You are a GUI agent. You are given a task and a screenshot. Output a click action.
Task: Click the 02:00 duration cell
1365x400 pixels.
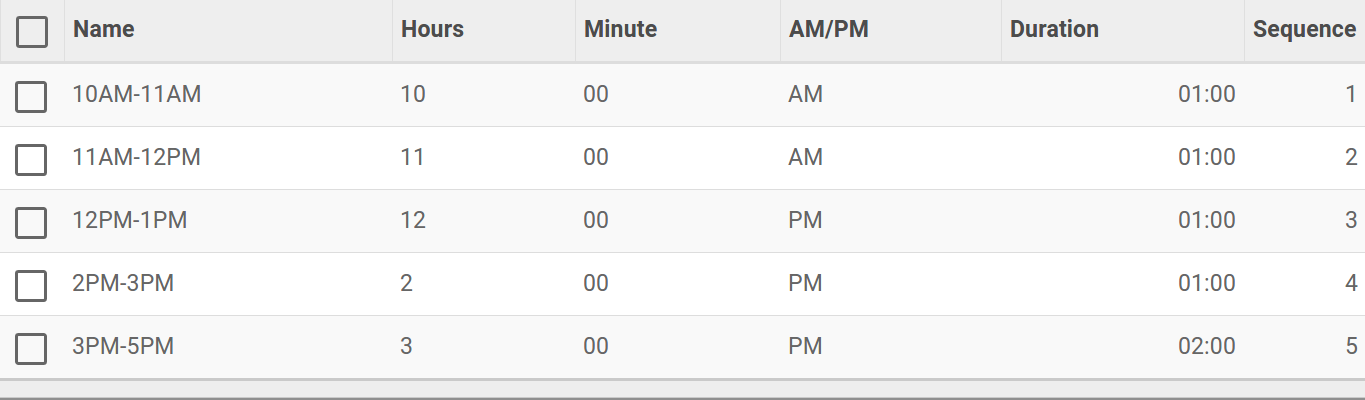tap(1207, 347)
